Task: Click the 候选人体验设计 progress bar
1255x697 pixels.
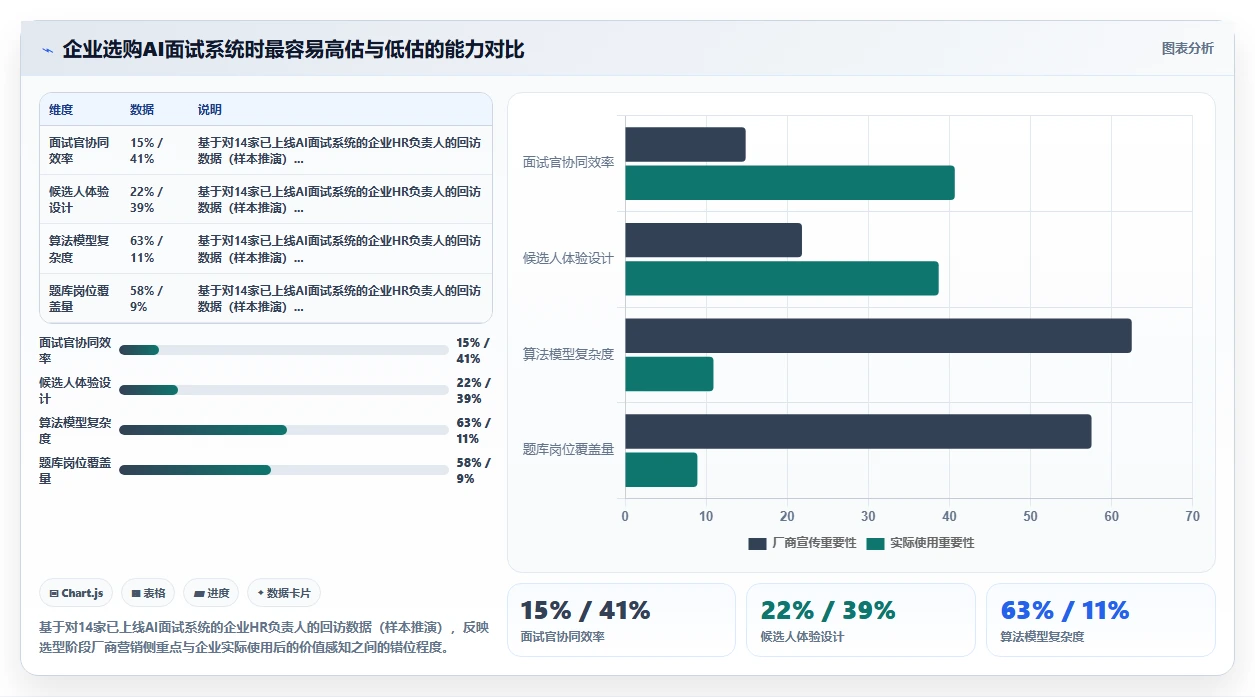Action: click(283, 390)
